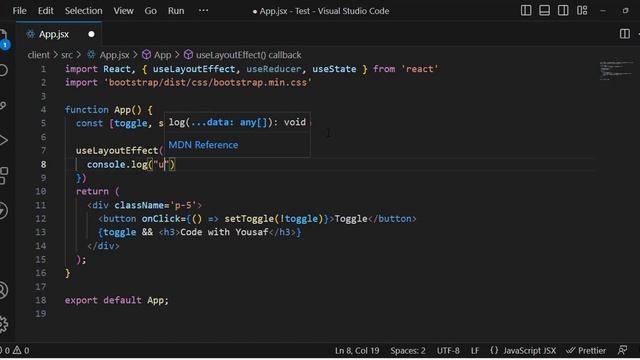This screenshot has width=640, height=360.
Task: Change indentation via 'Spaces: 2'
Action: coord(407,351)
